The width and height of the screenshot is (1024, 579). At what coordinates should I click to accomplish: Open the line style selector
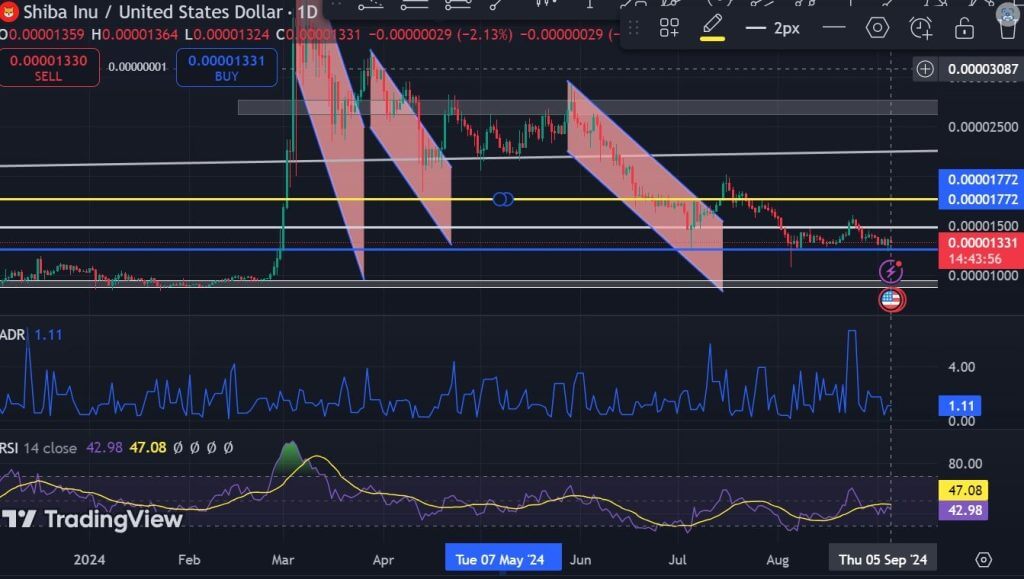coord(834,28)
